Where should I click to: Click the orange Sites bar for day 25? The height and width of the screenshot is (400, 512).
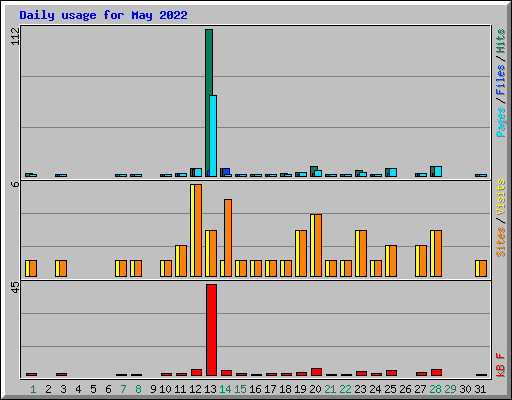(x=393, y=261)
